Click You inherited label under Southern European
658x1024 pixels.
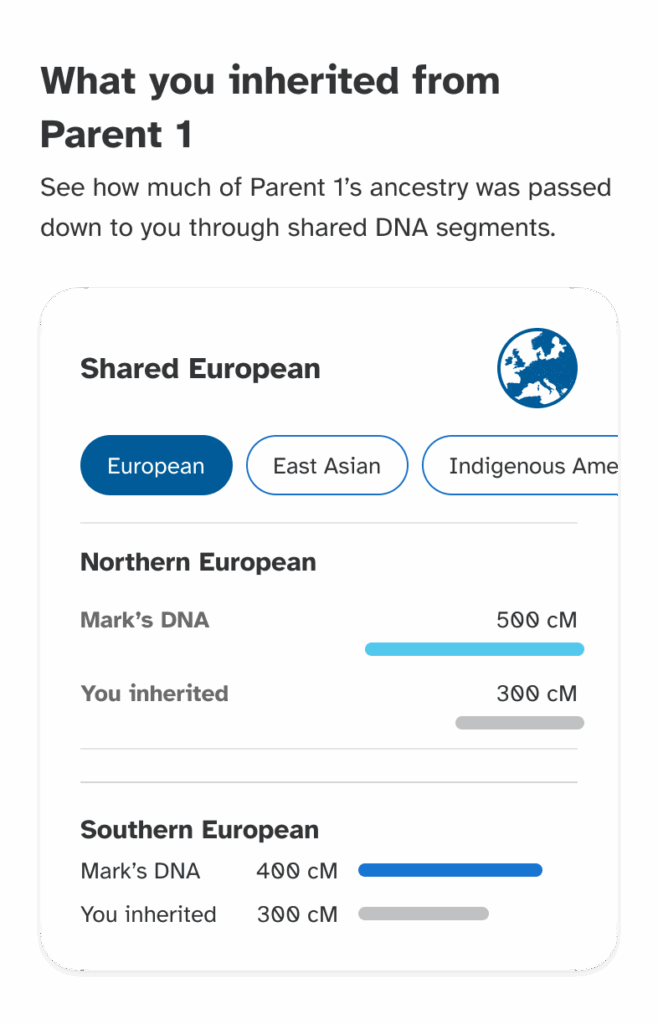[148, 914]
